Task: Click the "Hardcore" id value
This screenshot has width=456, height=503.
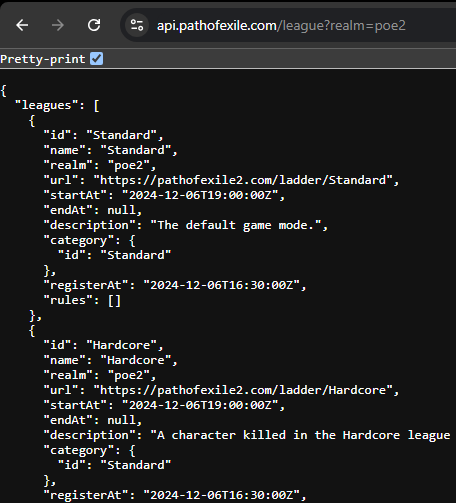Action: 121,345
